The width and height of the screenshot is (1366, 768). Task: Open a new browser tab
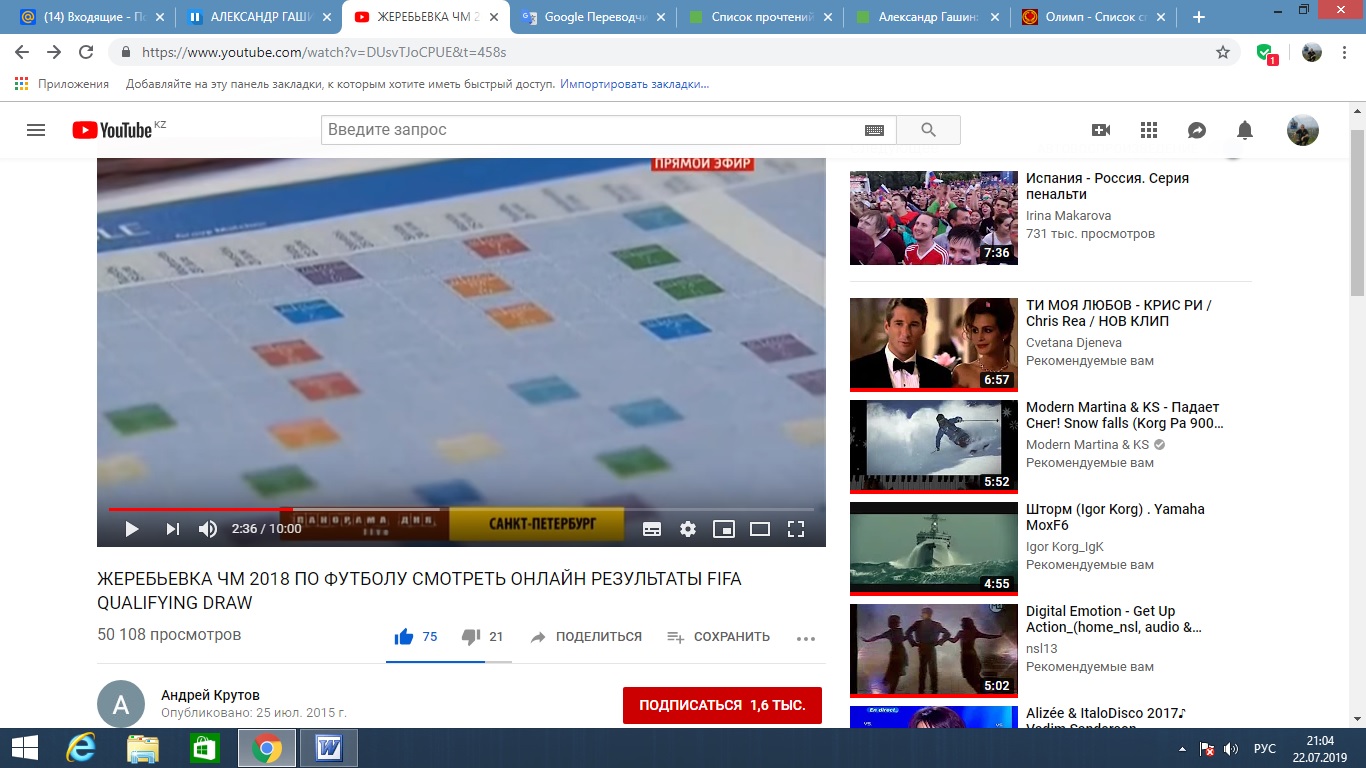click(1199, 17)
